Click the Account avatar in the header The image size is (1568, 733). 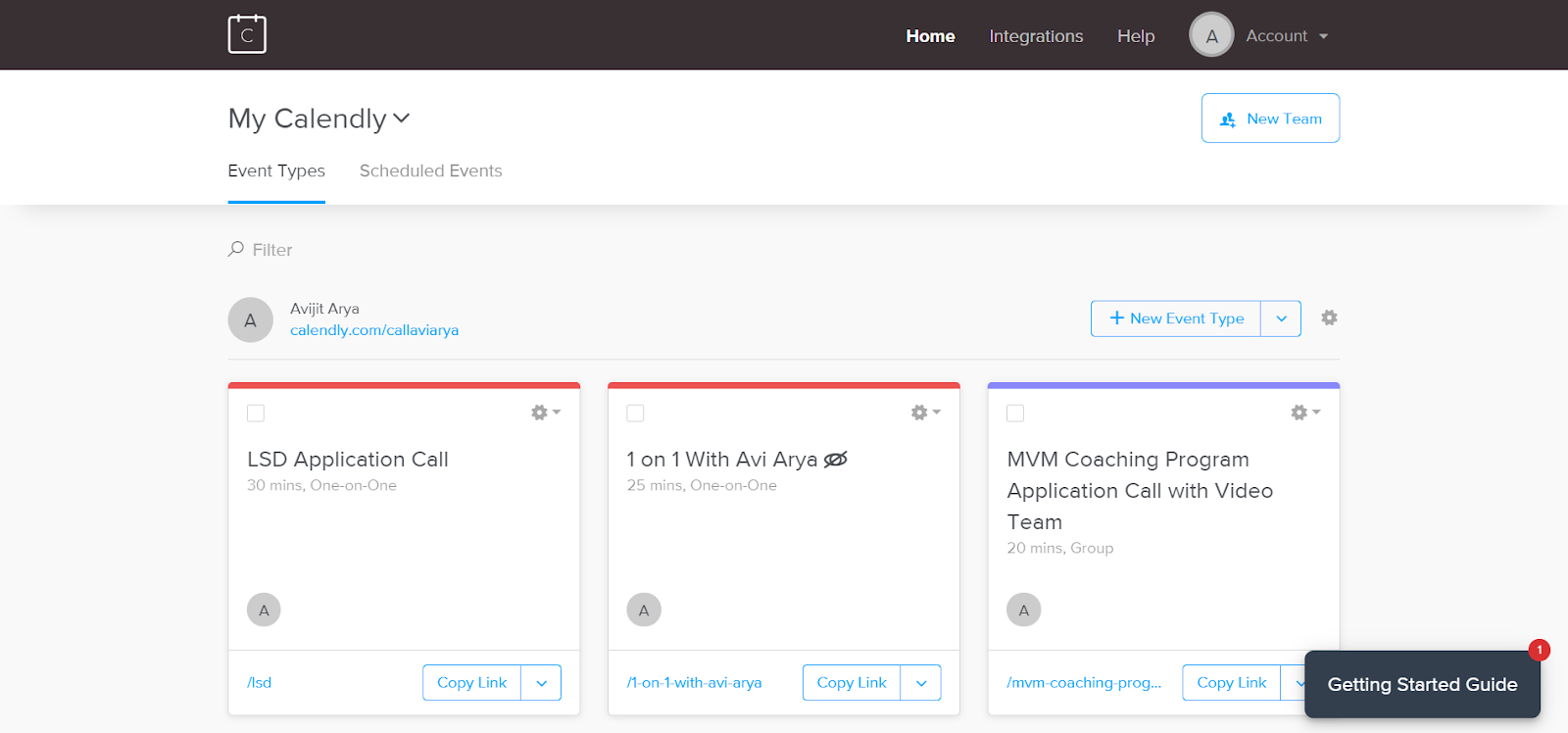point(1211,35)
